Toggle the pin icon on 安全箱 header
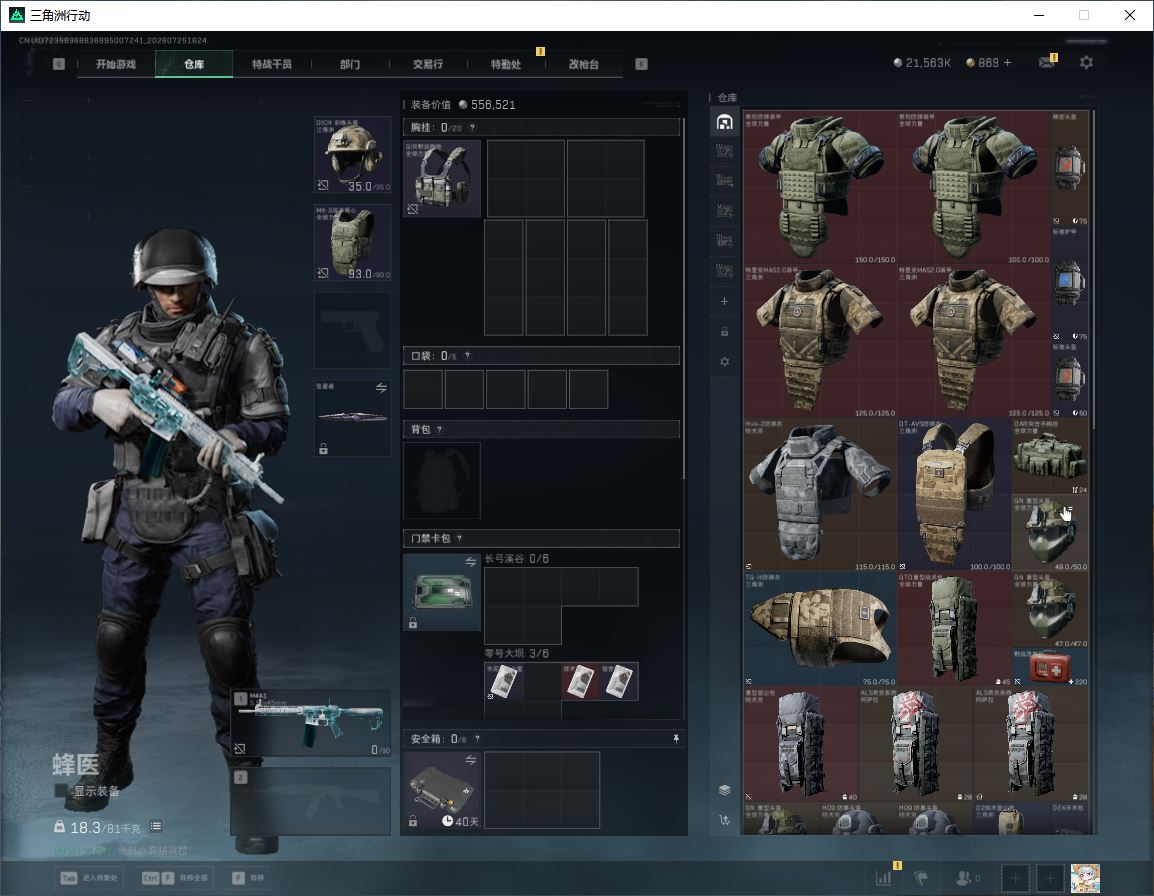 pos(676,738)
